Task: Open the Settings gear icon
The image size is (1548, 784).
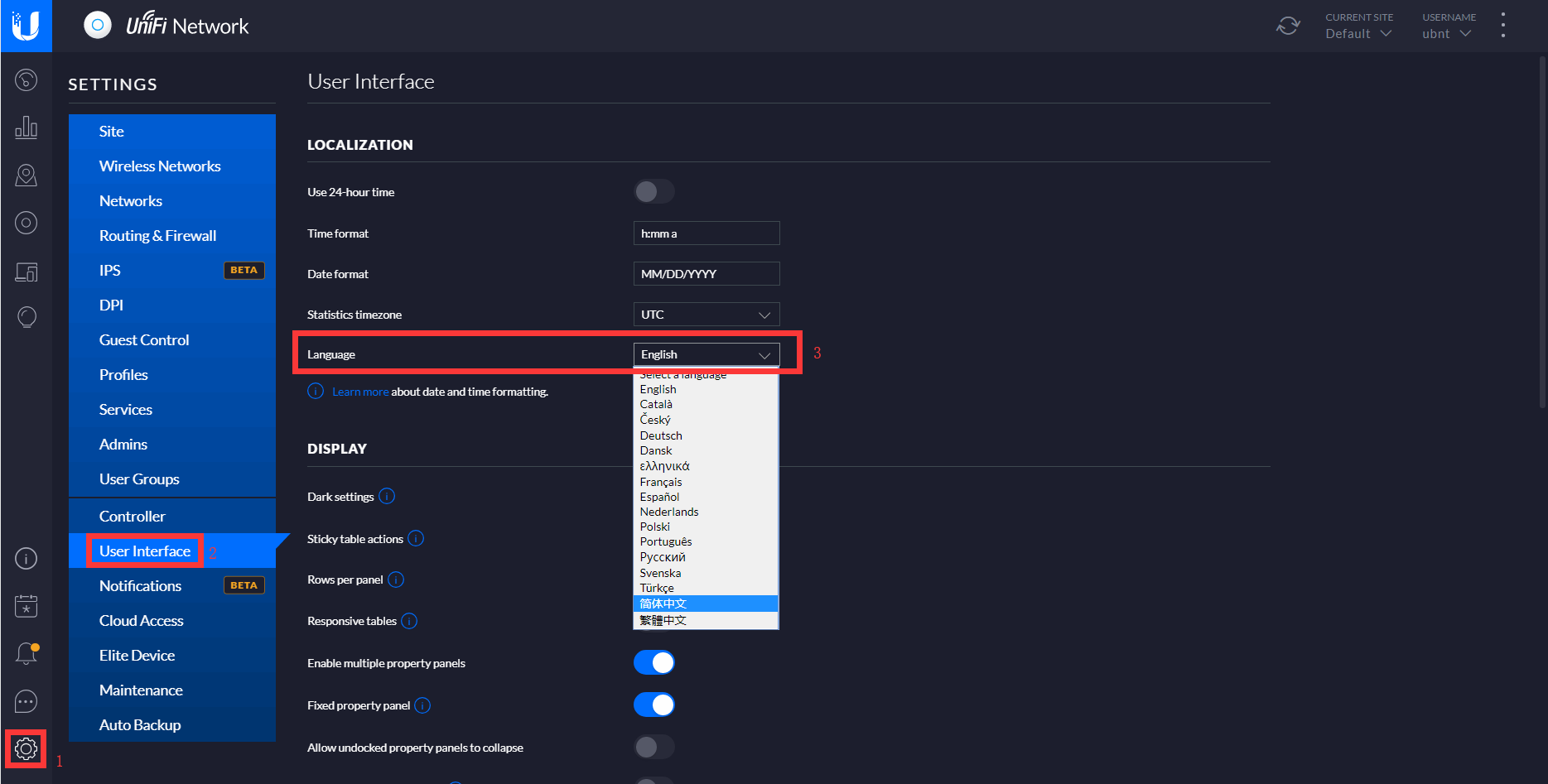Action: point(26,749)
